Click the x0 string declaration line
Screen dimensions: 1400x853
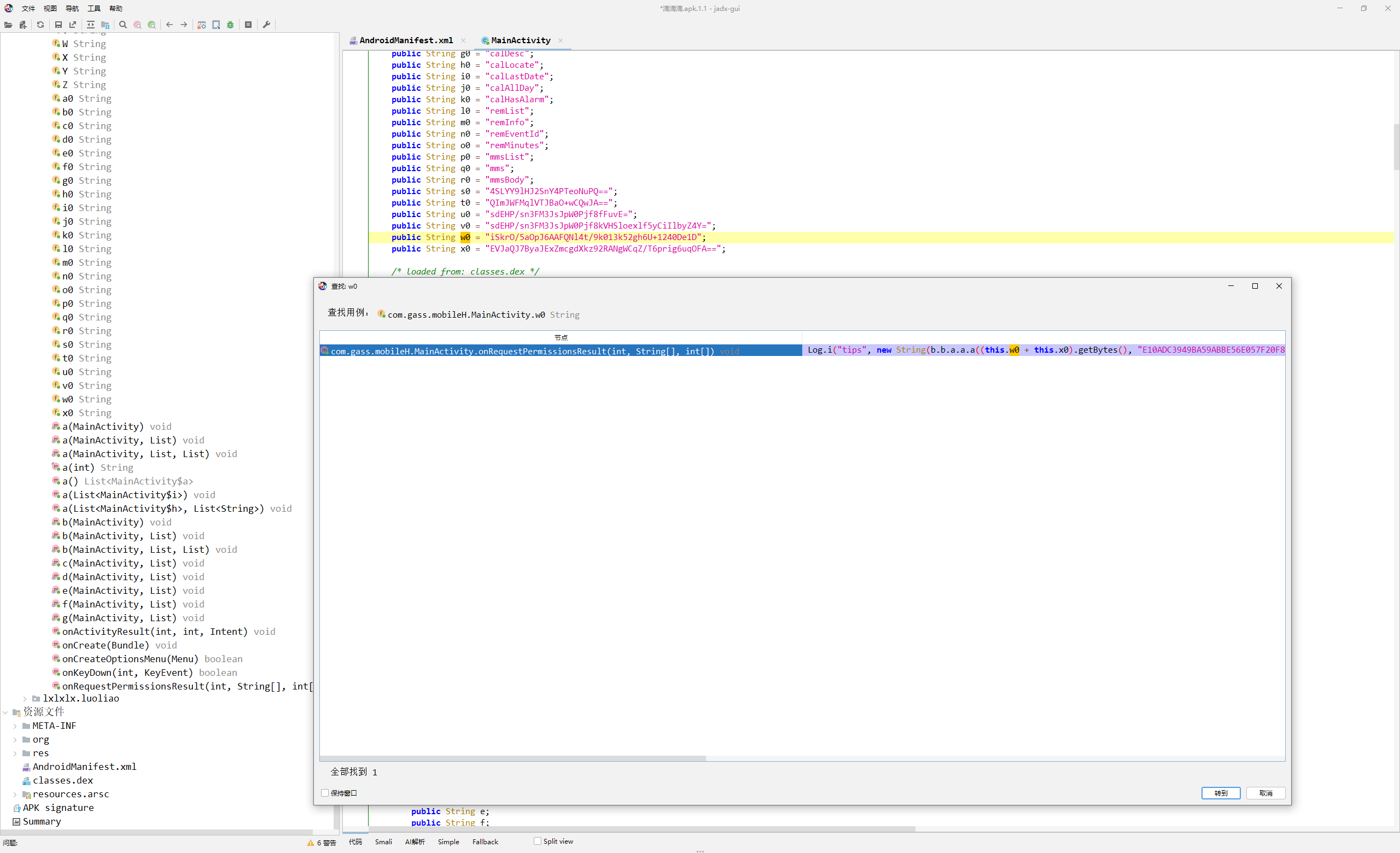point(558,249)
